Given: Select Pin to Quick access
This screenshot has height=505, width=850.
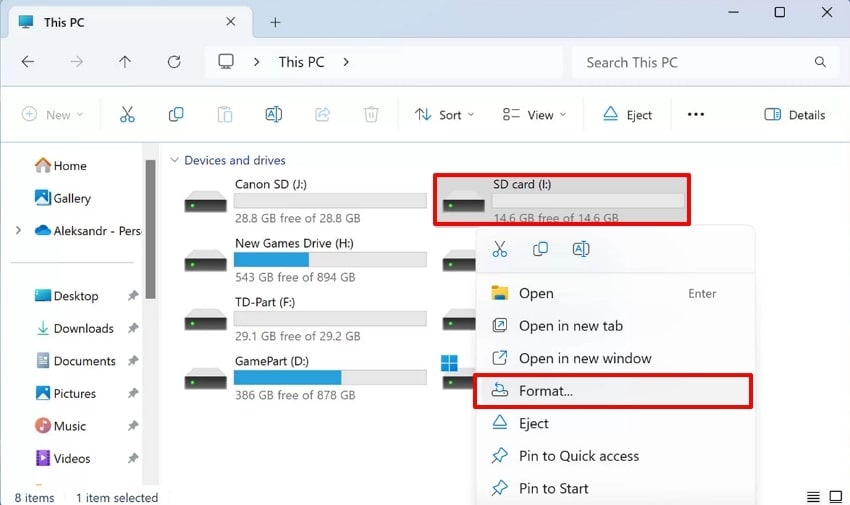Looking at the screenshot, I should [x=613, y=456].
